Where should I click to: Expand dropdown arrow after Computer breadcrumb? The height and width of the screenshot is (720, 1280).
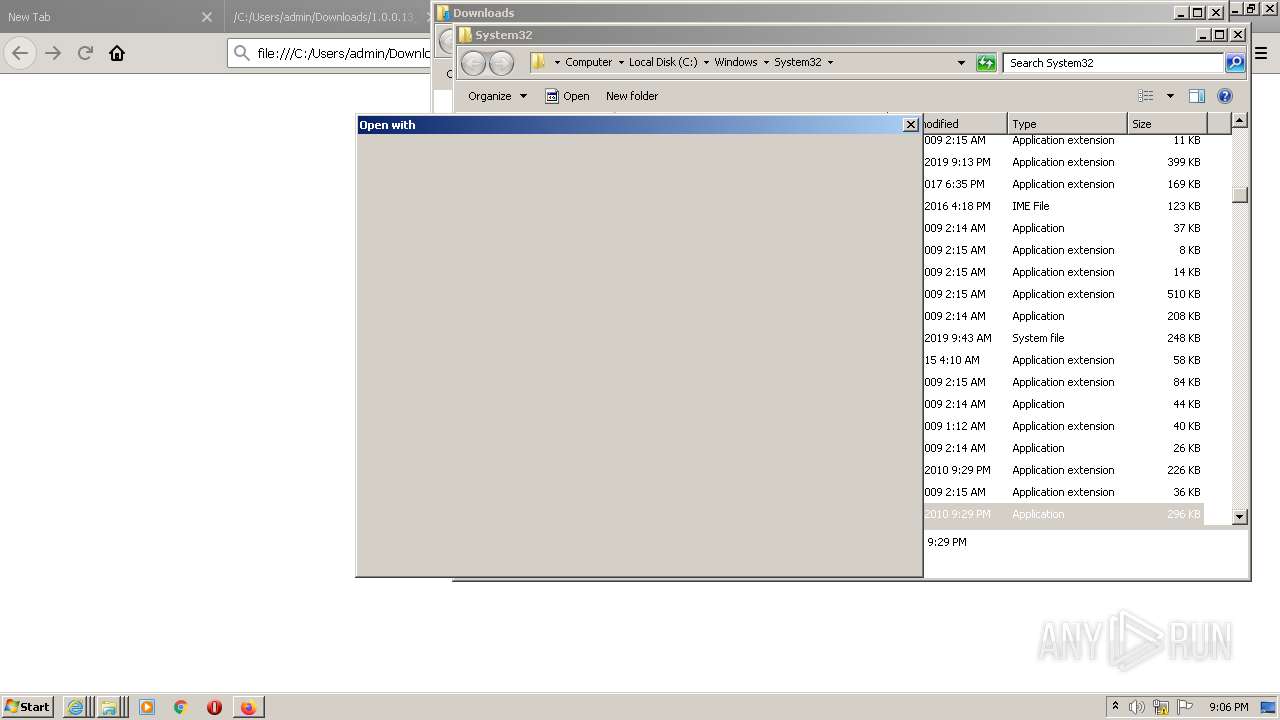[x=620, y=62]
